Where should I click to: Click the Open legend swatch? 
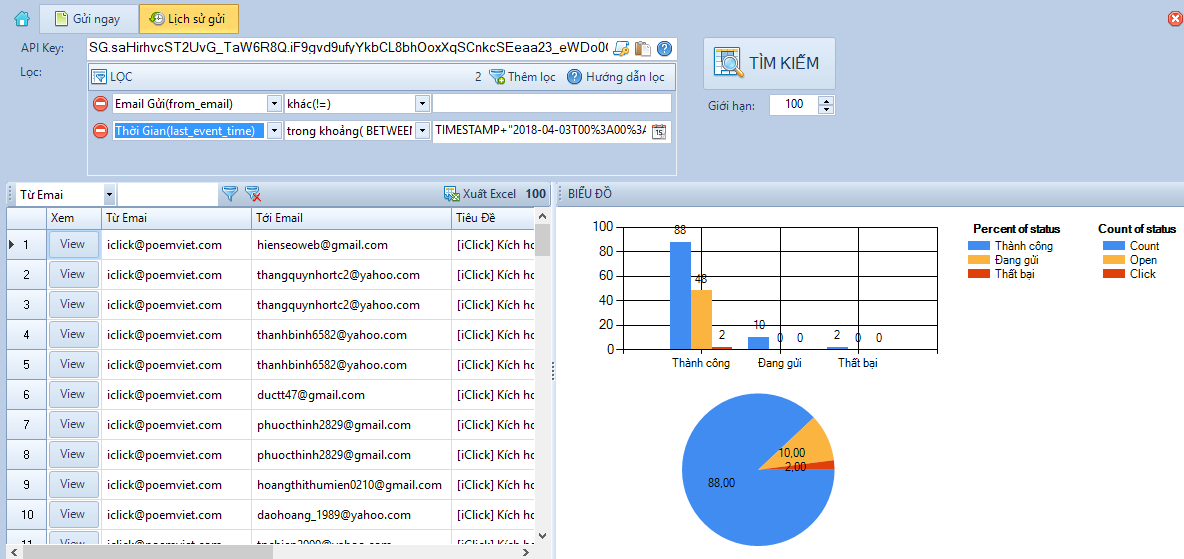pyautogui.click(x=1113, y=260)
